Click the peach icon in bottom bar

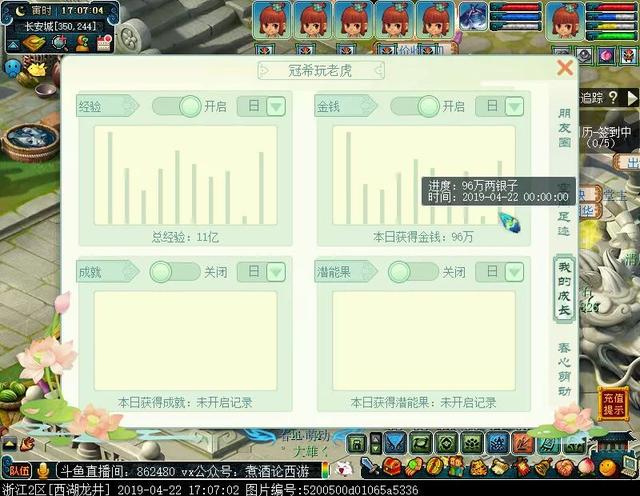tap(586, 467)
